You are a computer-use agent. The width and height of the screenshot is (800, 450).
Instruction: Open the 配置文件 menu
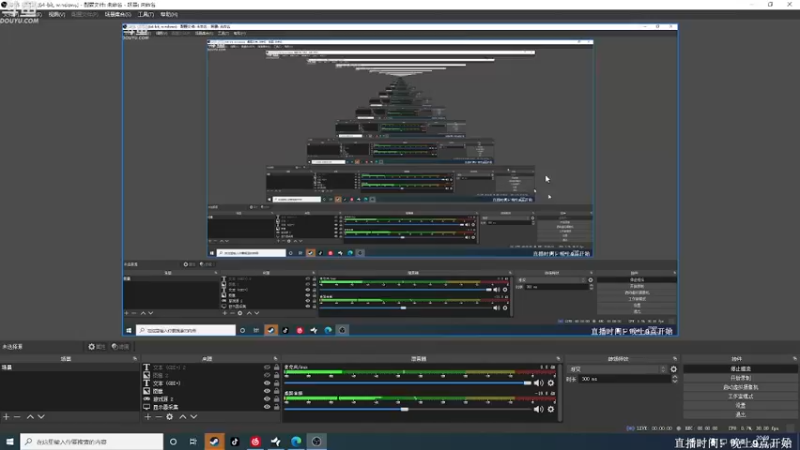(84, 14)
